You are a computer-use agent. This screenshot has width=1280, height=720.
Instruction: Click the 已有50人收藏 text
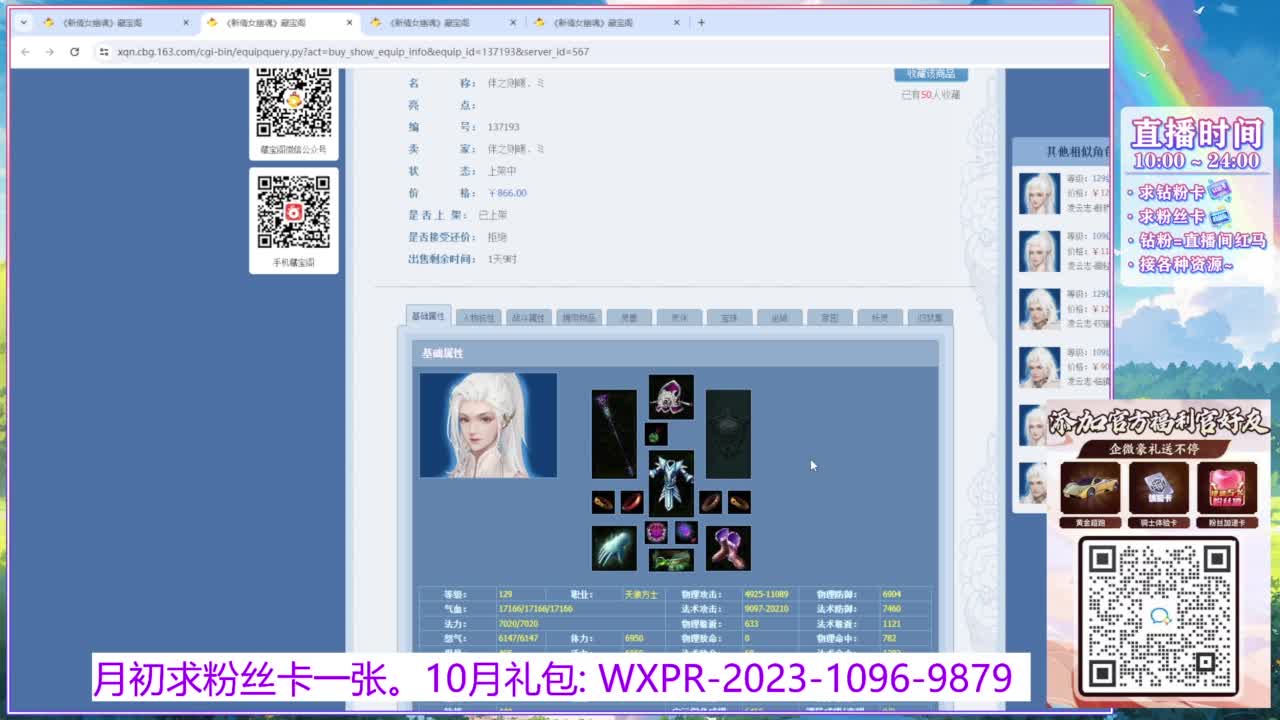pyautogui.click(x=930, y=95)
